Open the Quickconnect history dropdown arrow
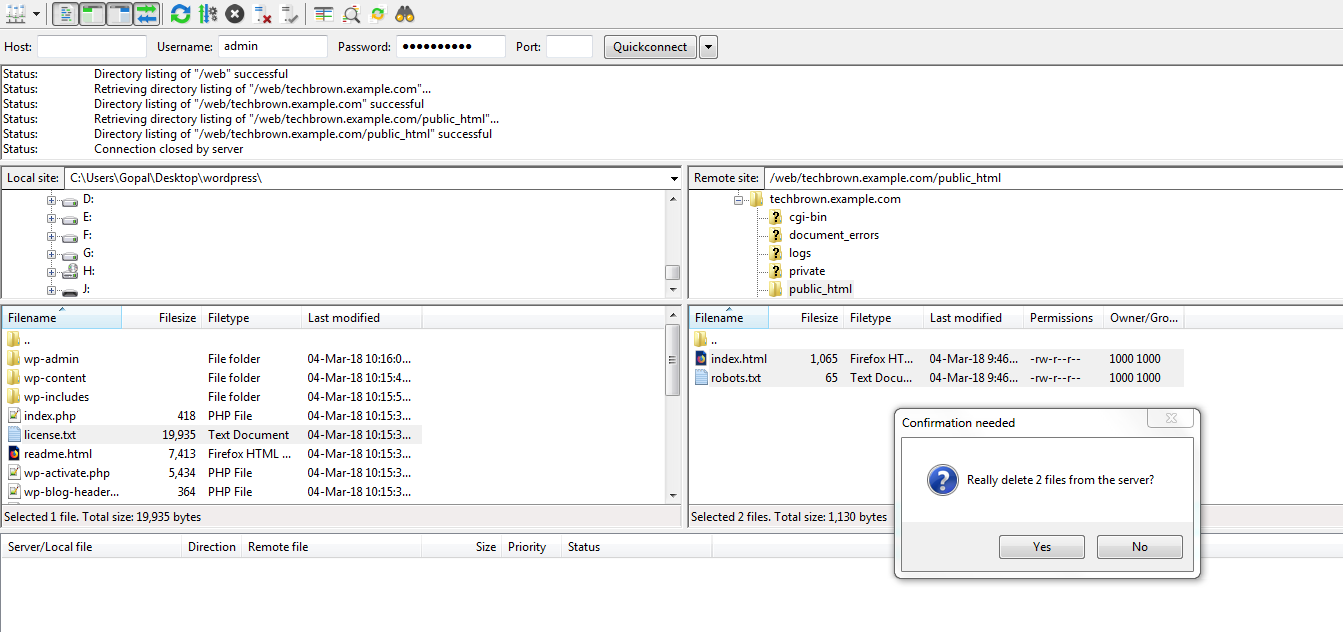This screenshot has width=1343, height=632. coord(708,47)
